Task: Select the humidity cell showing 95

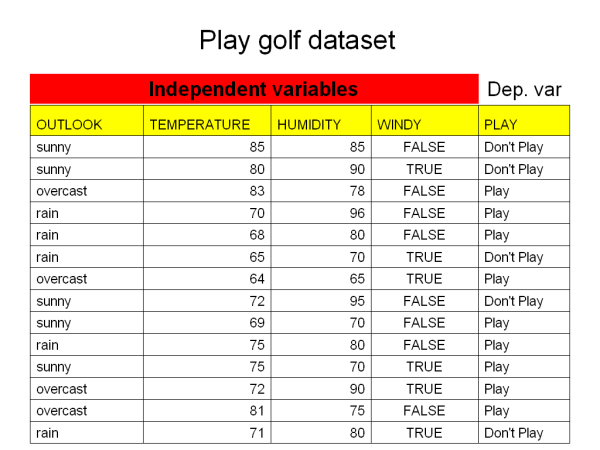Action: pyautogui.click(x=357, y=301)
